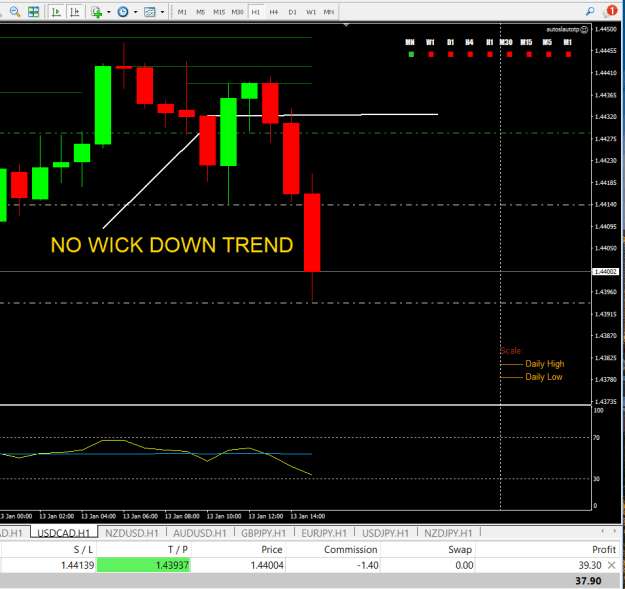Click the RSI level 70 label
The image size is (625, 589).
596,438
